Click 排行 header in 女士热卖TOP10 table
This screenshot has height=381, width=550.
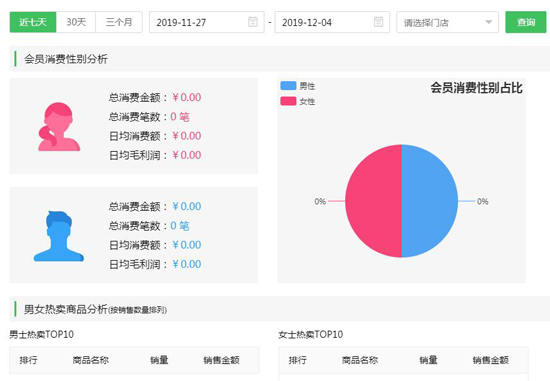297,360
